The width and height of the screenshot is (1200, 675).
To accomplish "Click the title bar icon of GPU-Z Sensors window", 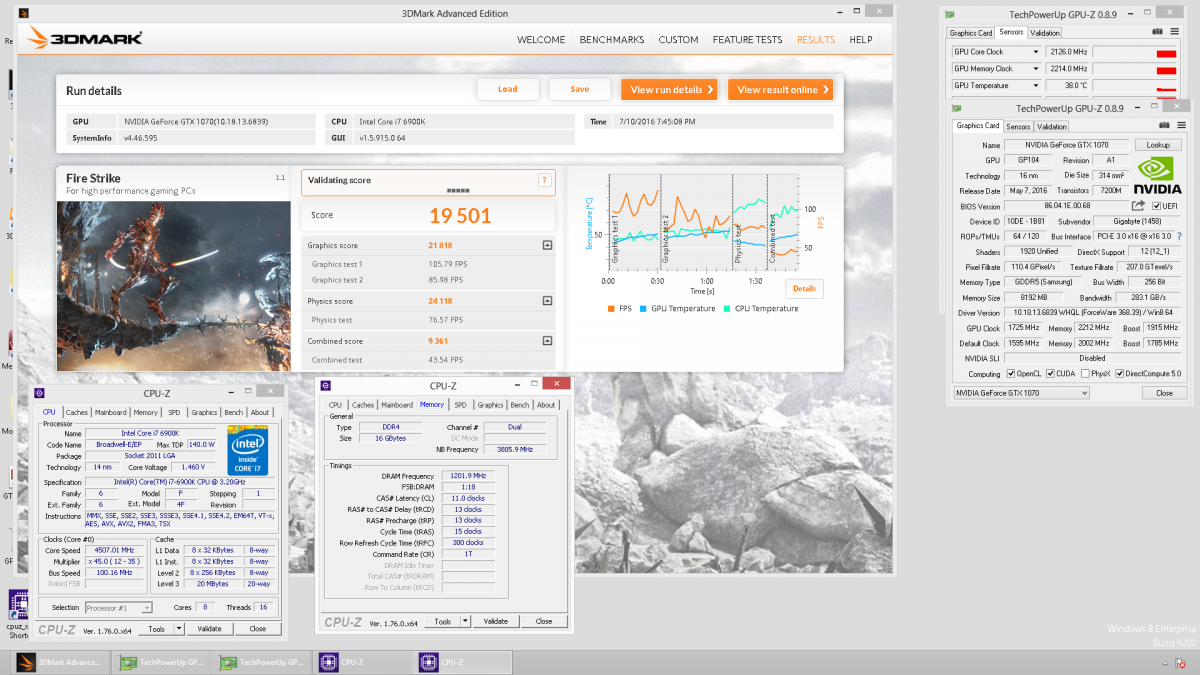I will click(952, 14).
